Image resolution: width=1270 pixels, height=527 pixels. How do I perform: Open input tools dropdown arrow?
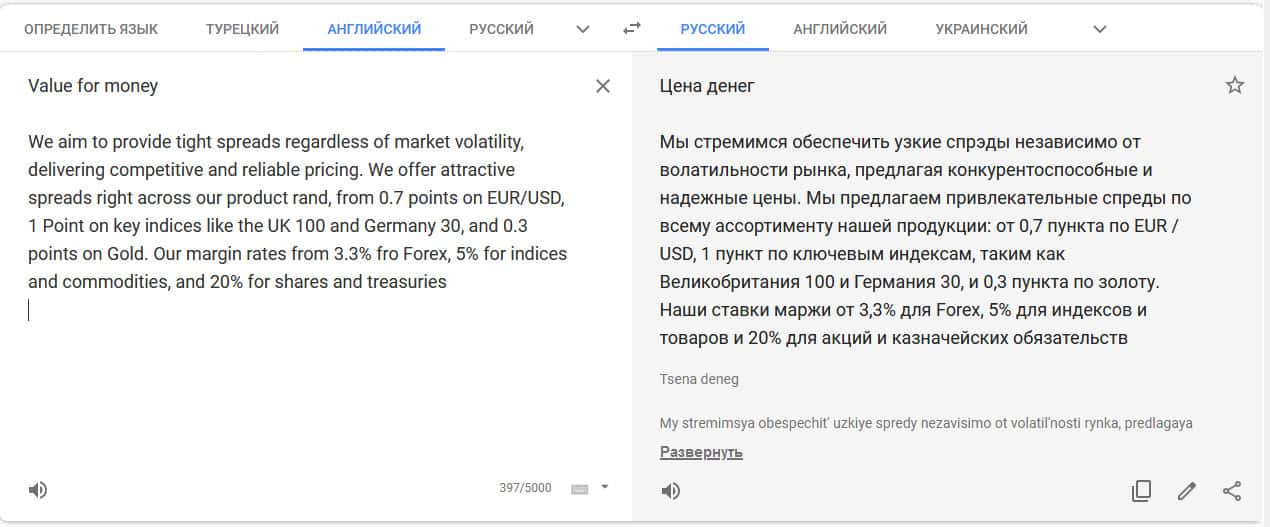[x=604, y=488]
